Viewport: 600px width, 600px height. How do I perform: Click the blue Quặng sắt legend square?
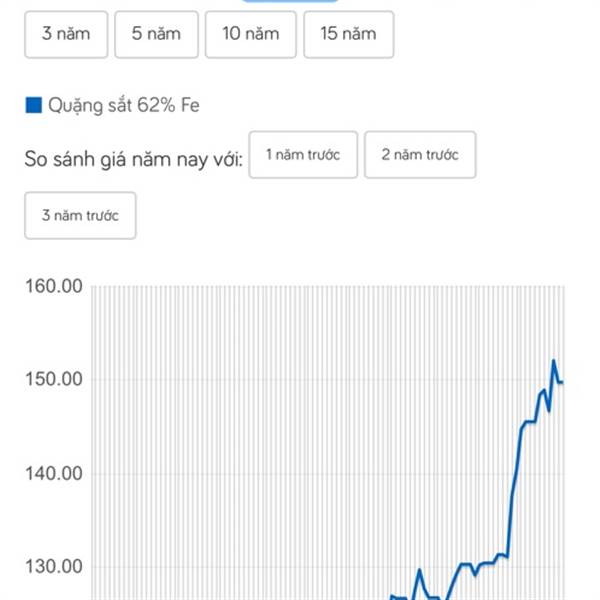point(34,105)
